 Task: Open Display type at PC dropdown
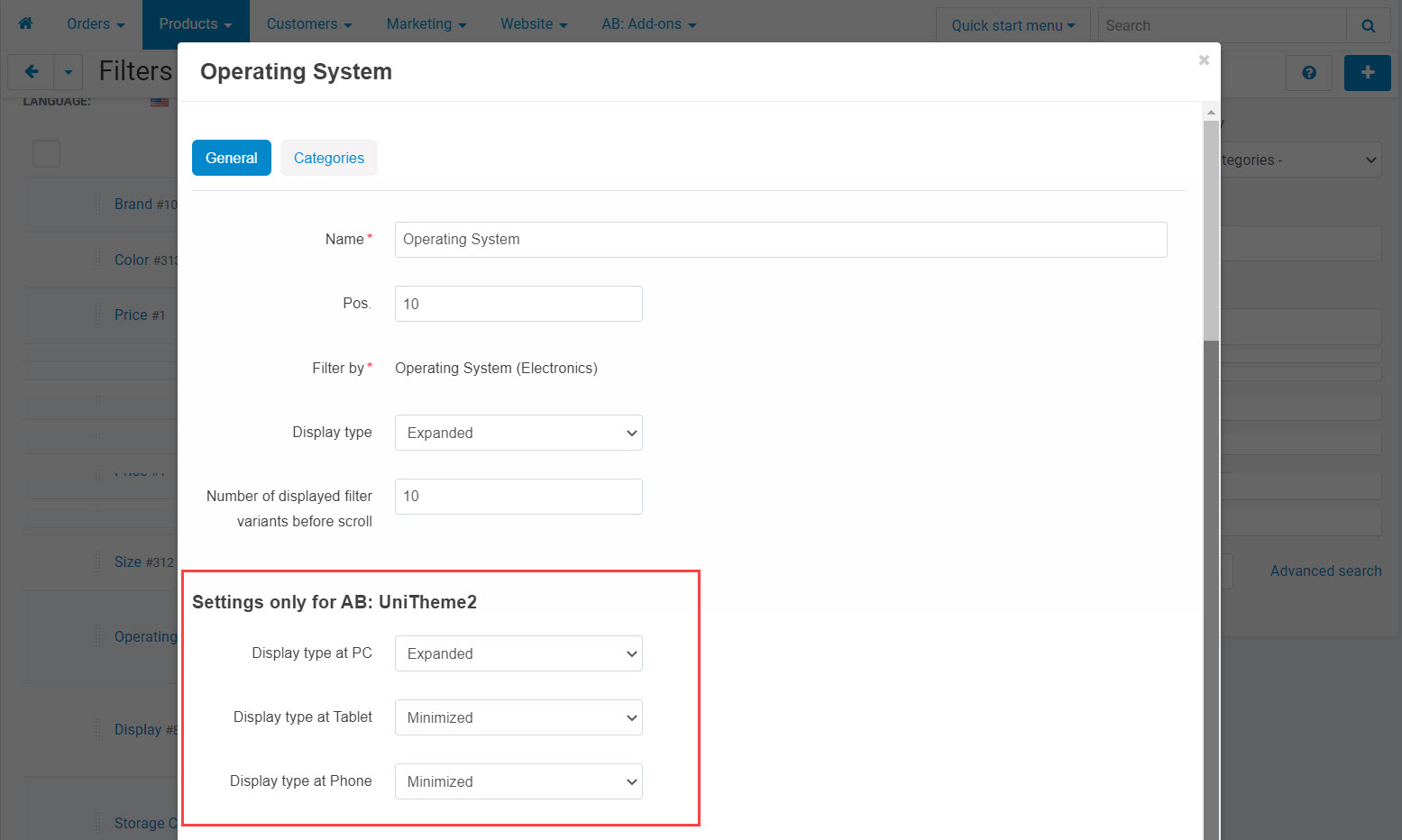pos(518,653)
